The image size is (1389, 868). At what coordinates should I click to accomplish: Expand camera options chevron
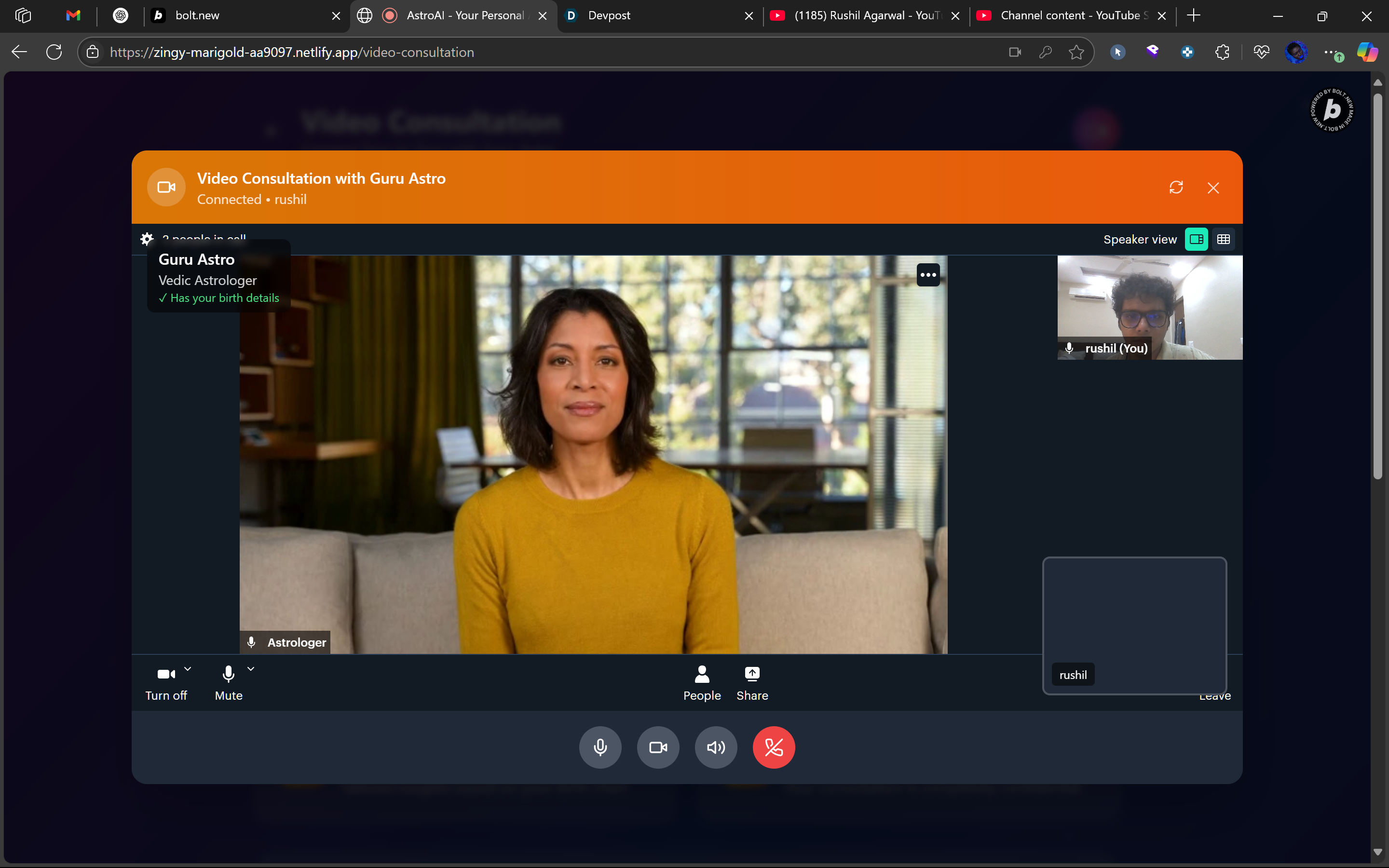[x=188, y=669]
